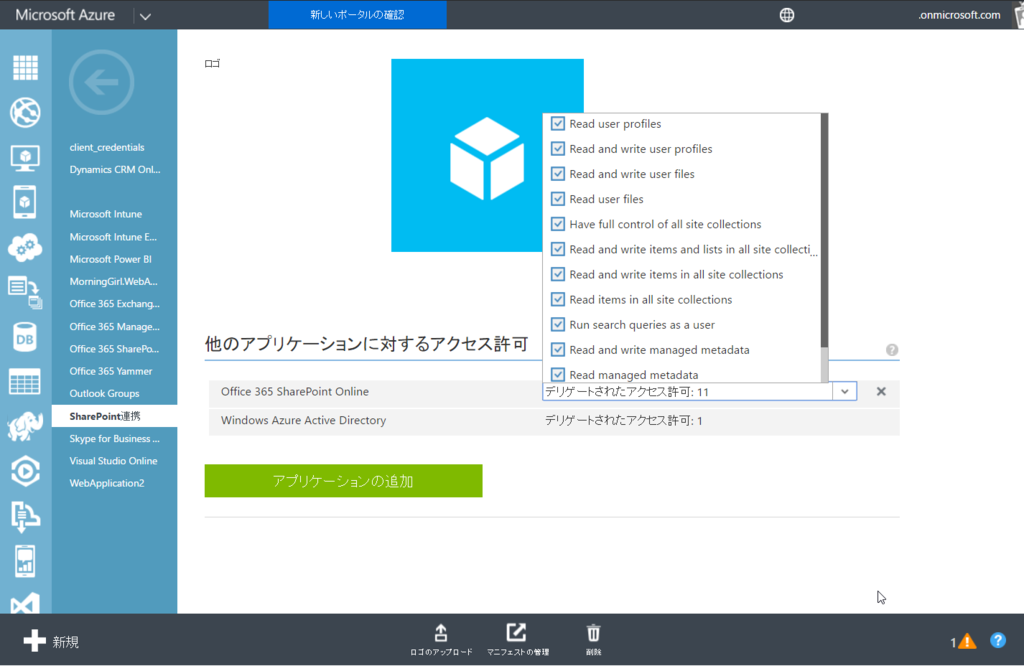Viewport: 1024px width, 666px height.
Task: Uncheck Read and write items in all site collections
Action: 558,274
